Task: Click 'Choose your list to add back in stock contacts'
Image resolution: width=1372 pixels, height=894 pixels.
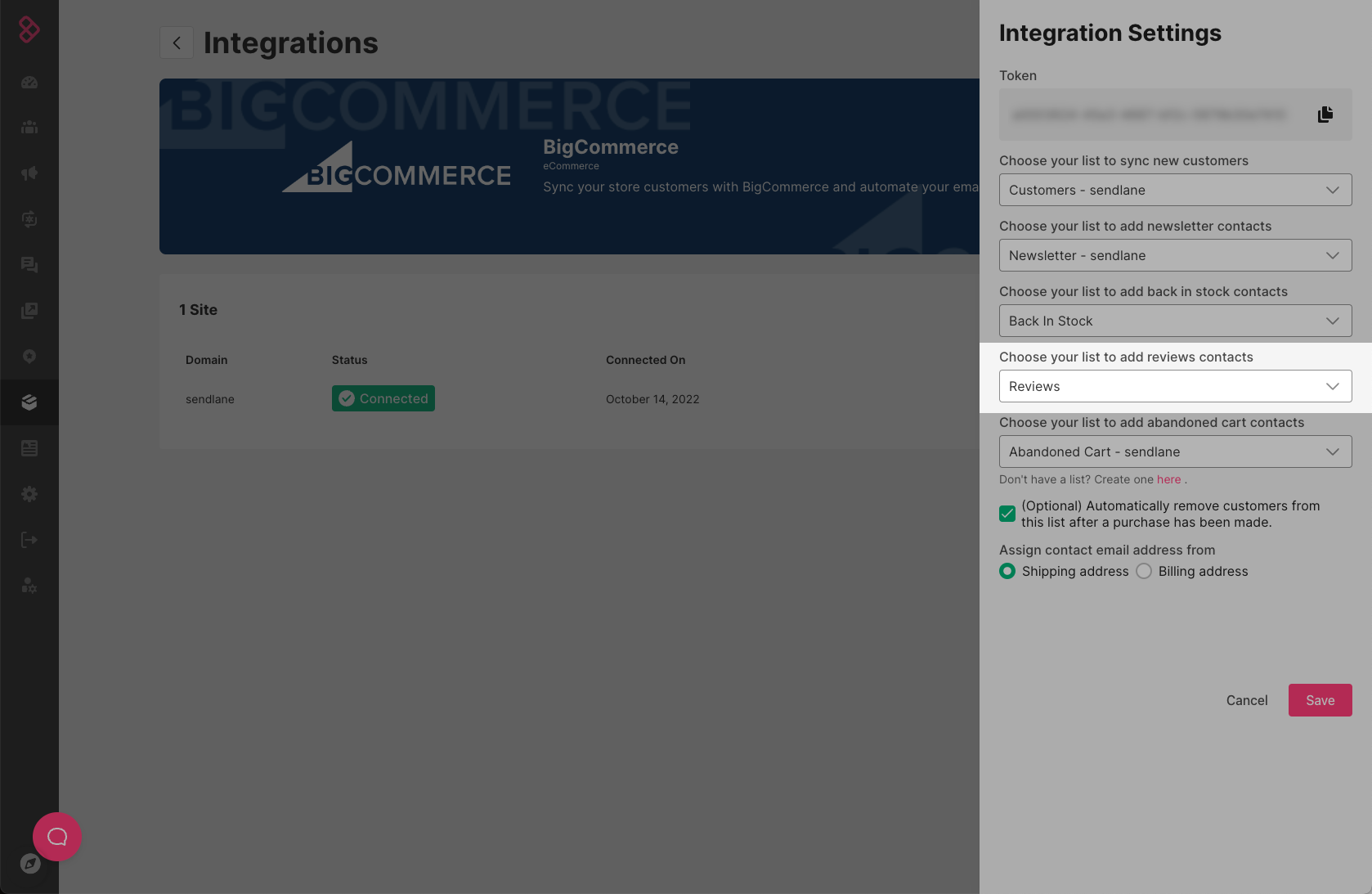Action: (1143, 291)
